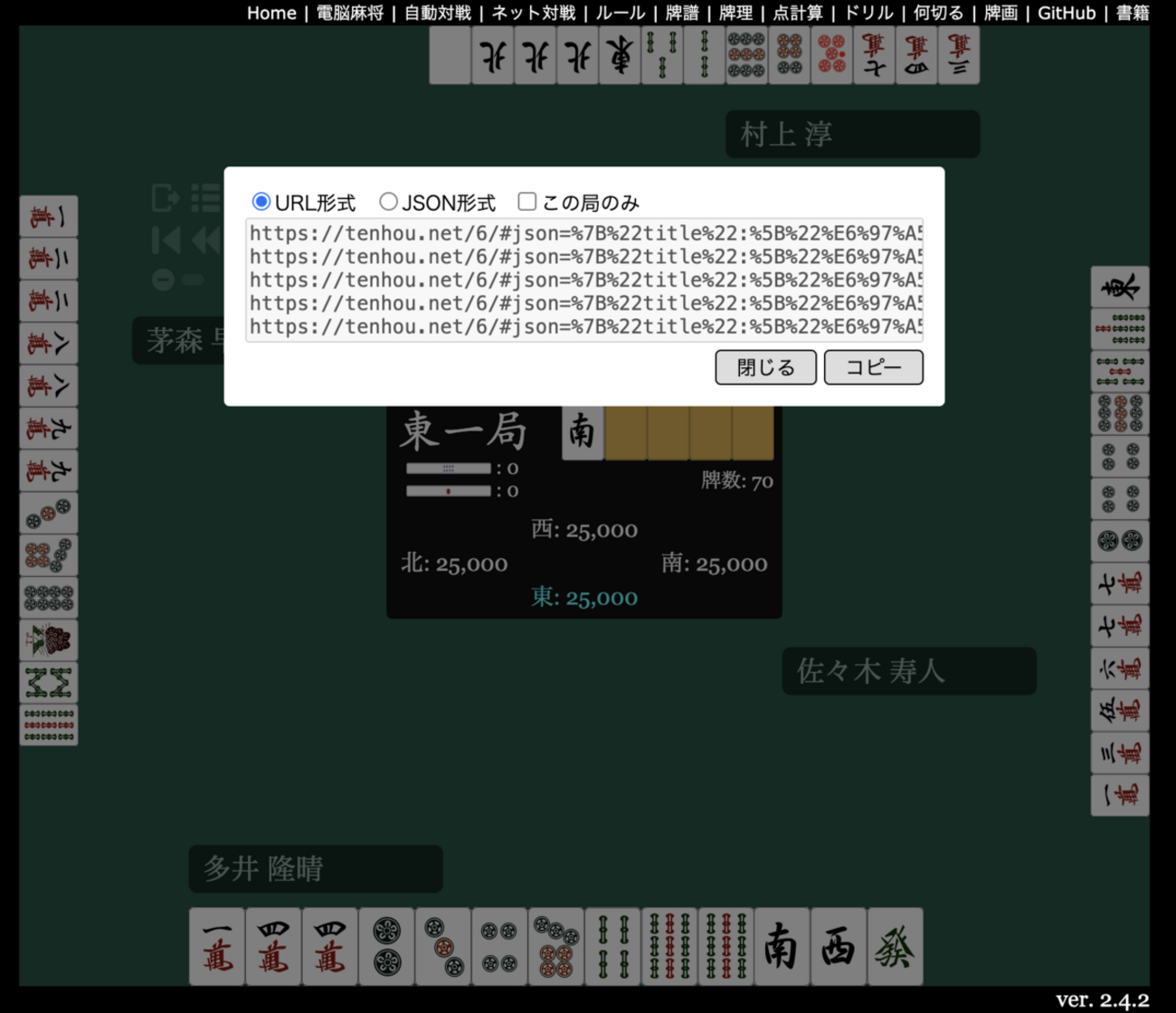Click the face-down tile in 村上 淳's hand
1176x1013 pixels.
click(450, 55)
